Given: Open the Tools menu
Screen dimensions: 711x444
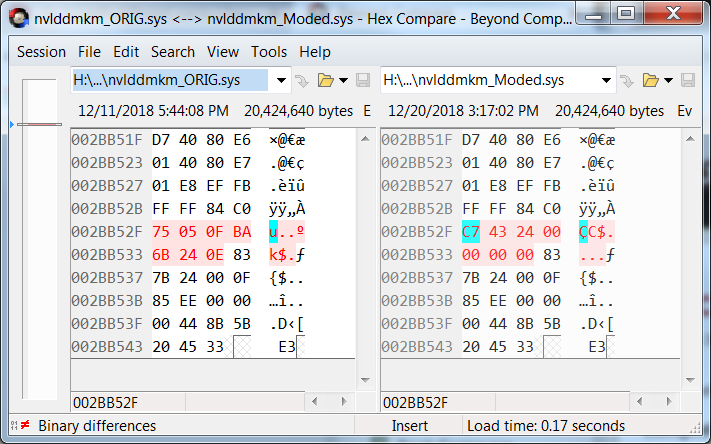Looking at the screenshot, I should point(269,52).
